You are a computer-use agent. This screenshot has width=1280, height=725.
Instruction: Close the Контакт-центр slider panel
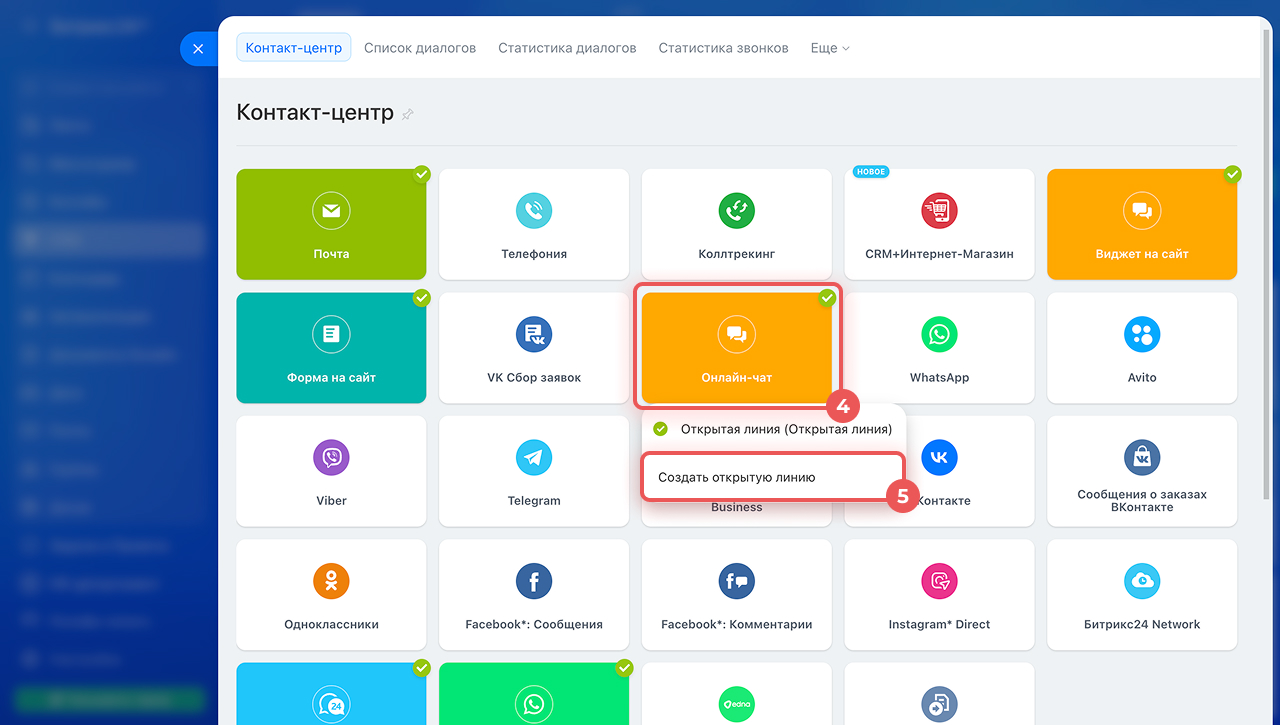click(198, 48)
